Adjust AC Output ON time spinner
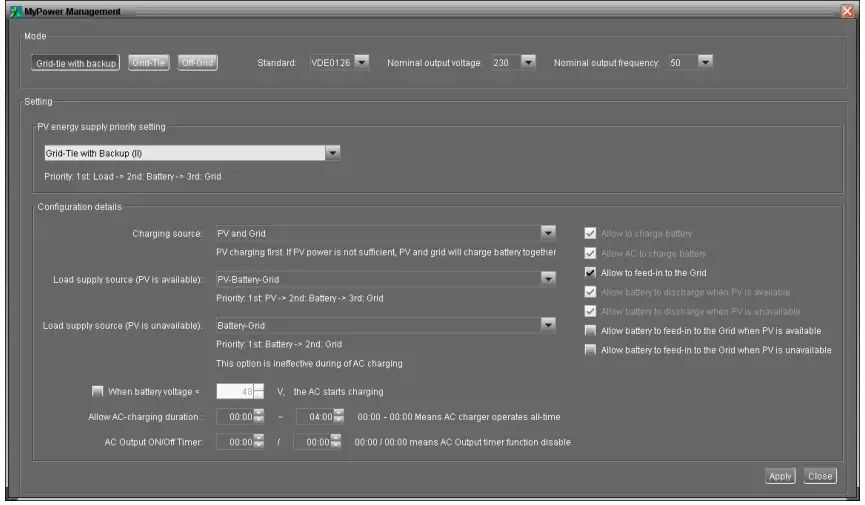 259,442
